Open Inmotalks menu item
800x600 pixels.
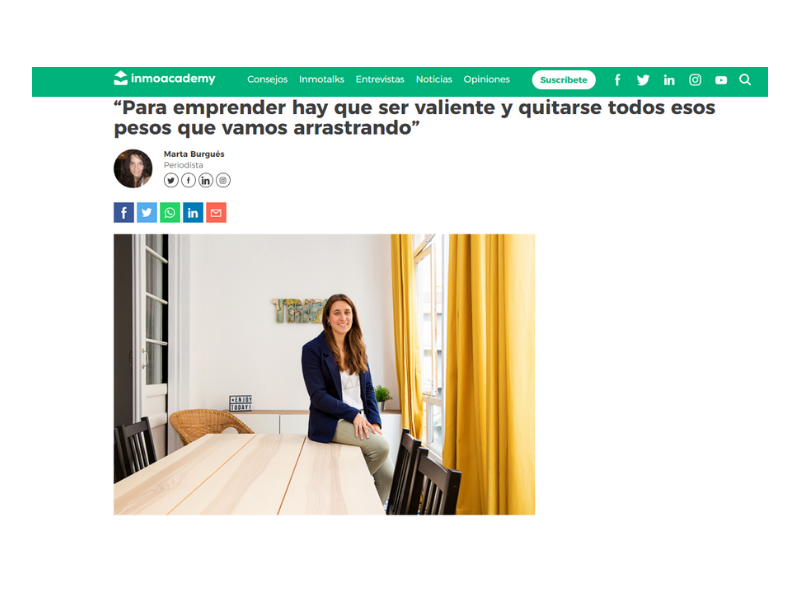point(321,79)
